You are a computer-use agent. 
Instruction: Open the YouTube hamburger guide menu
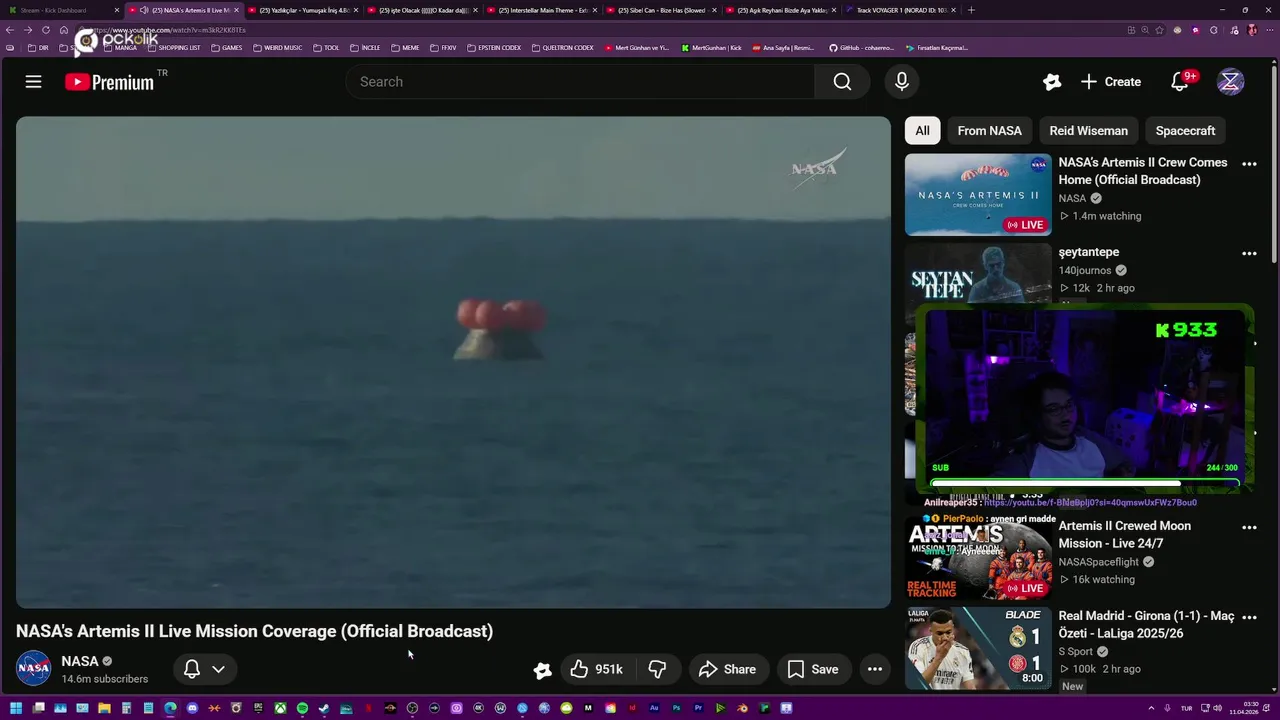pyautogui.click(x=33, y=82)
